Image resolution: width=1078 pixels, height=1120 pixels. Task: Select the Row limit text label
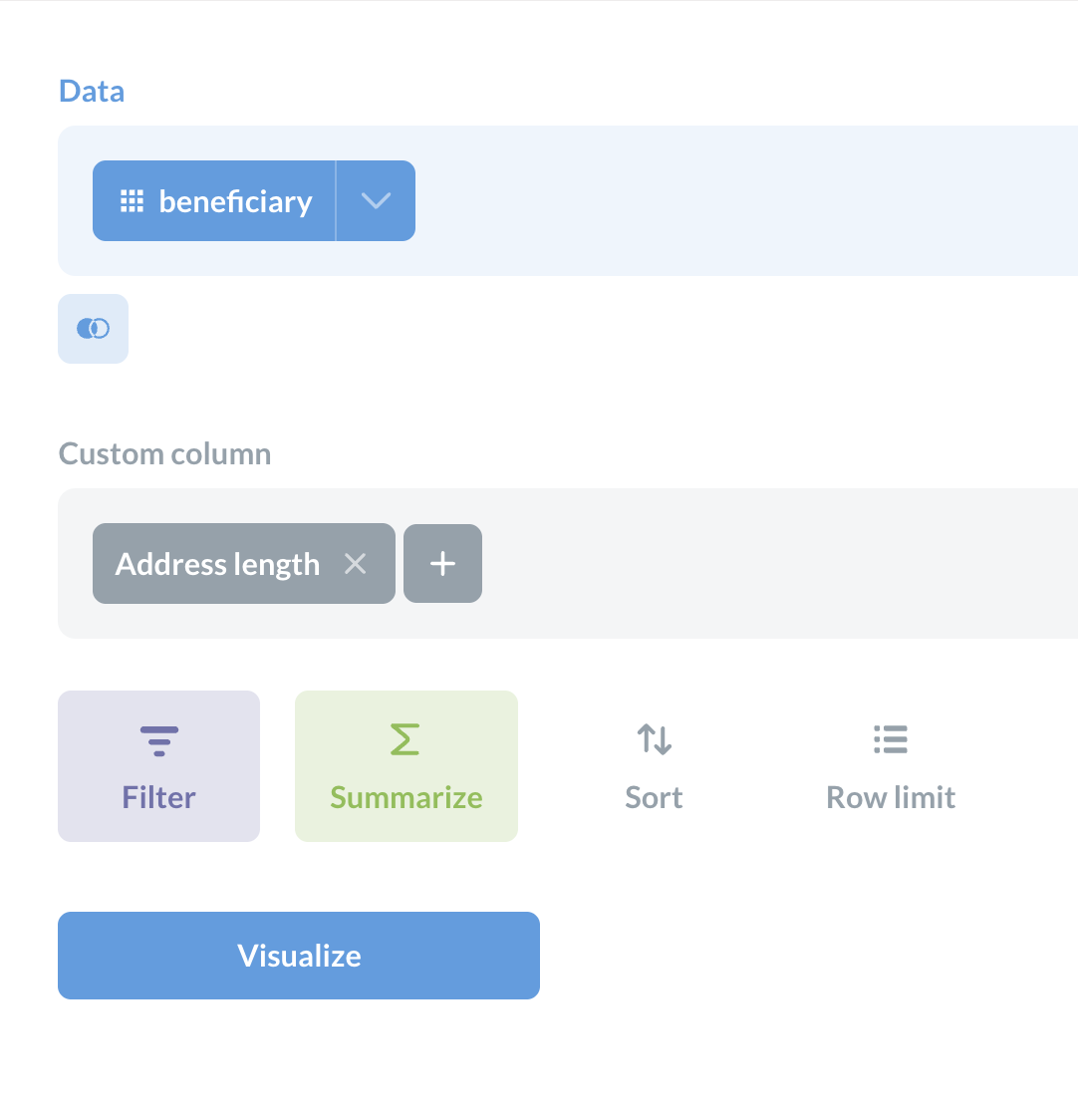891,797
